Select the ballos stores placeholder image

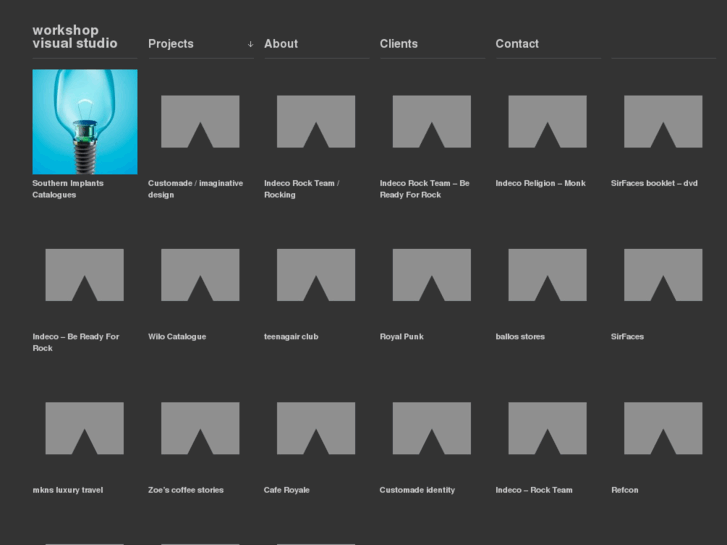[547, 275]
